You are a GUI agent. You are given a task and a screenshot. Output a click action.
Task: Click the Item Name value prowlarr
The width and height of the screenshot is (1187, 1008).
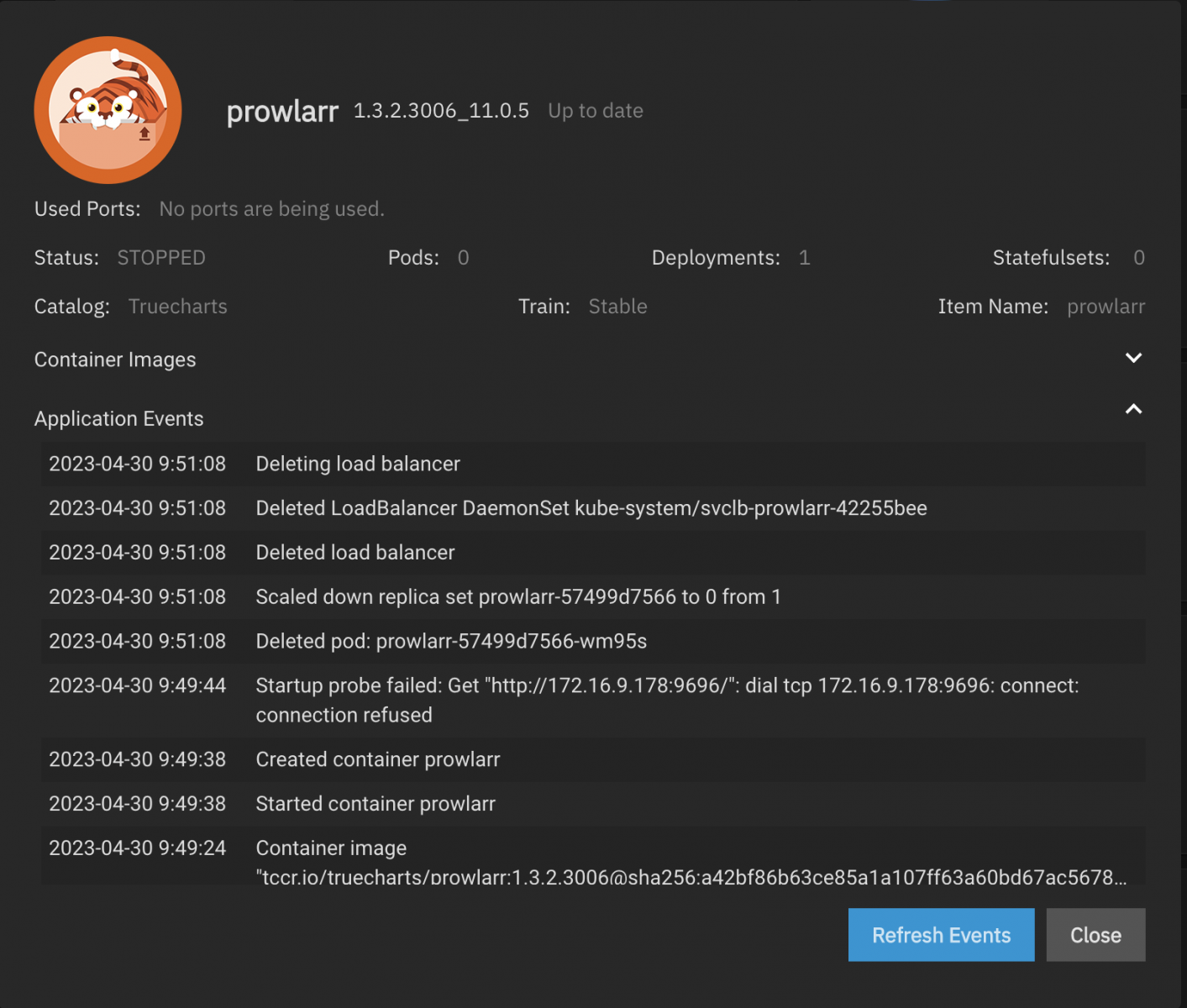(x=1106, y=307)
